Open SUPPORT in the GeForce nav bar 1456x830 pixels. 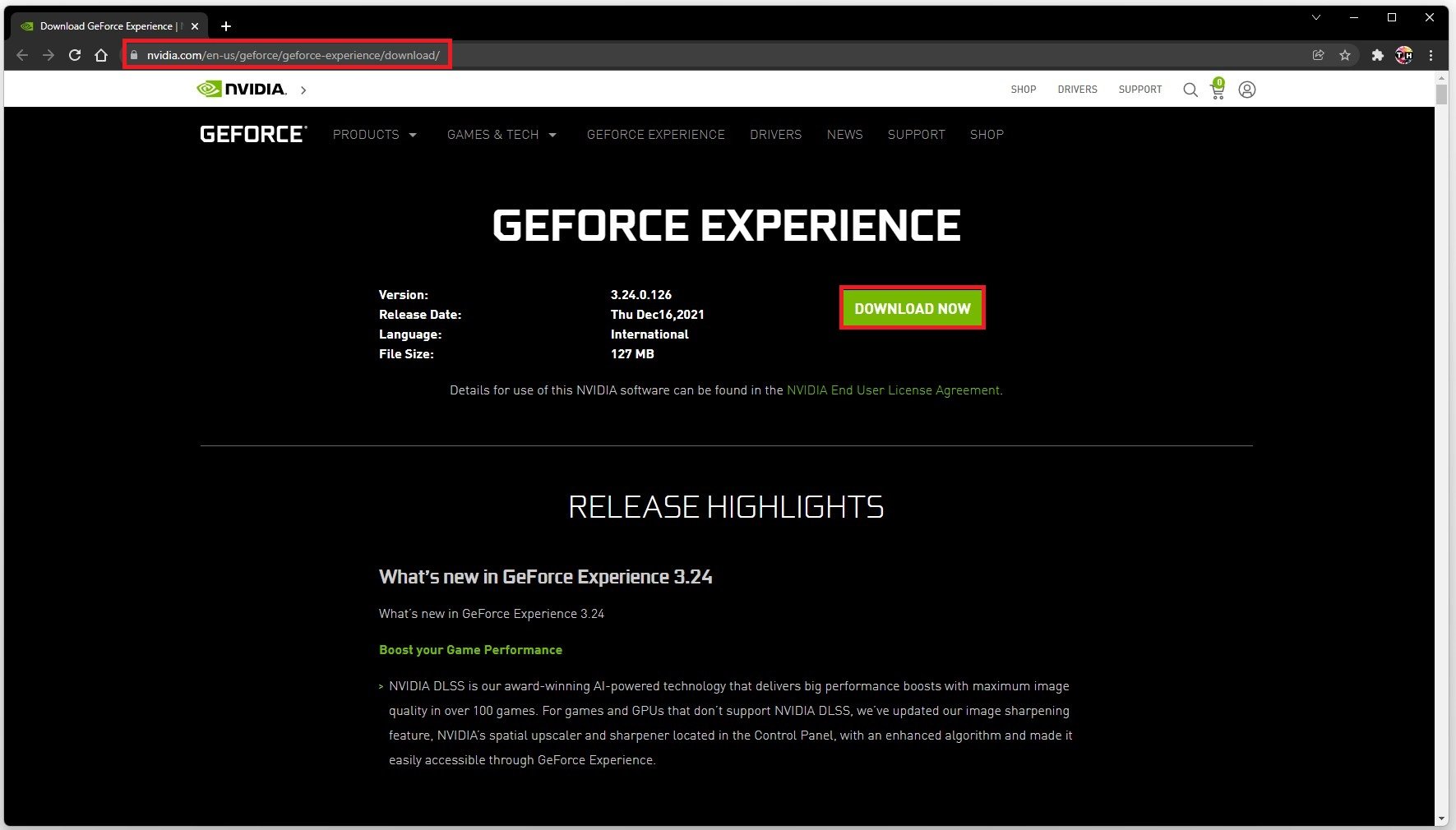(x=916, y=135)
